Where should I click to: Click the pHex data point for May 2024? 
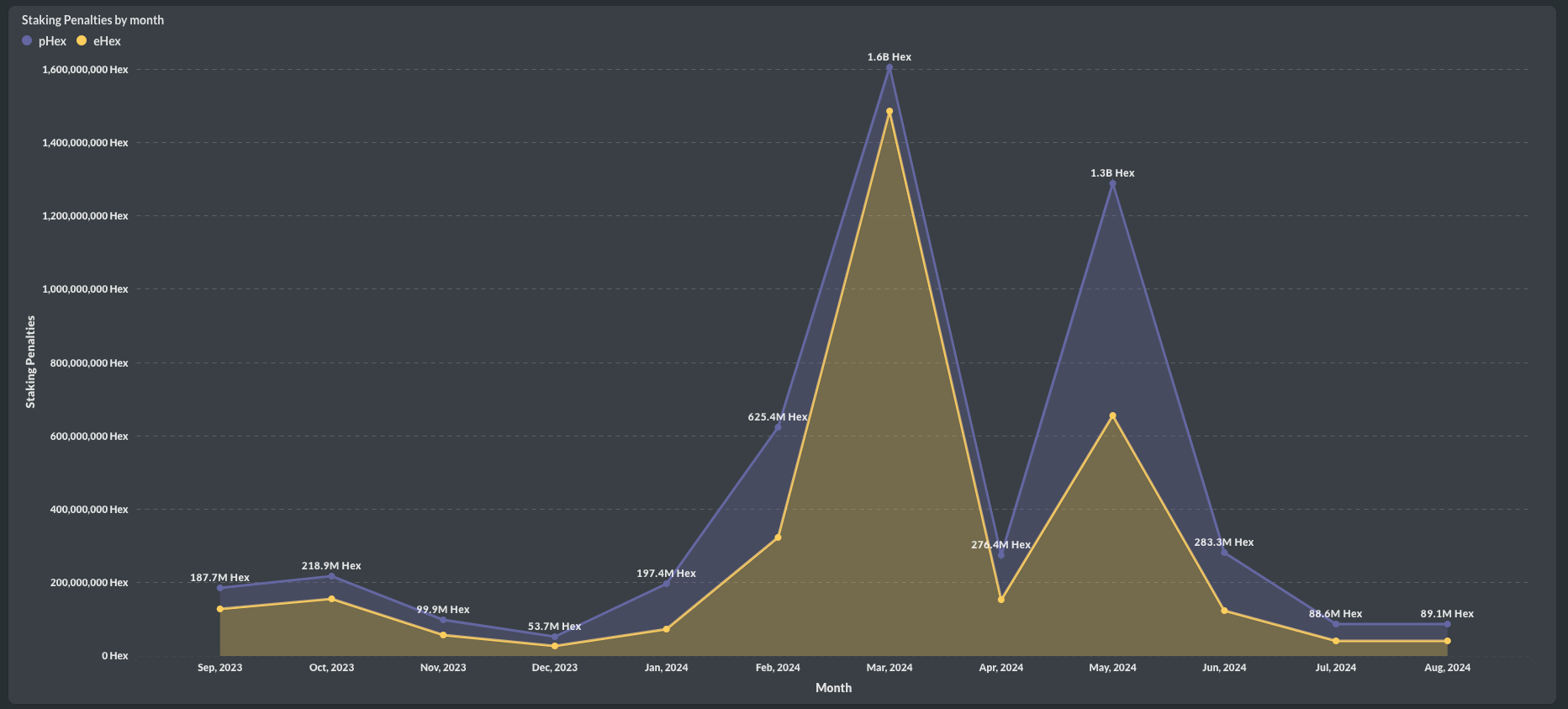(x=1112, y=183)
